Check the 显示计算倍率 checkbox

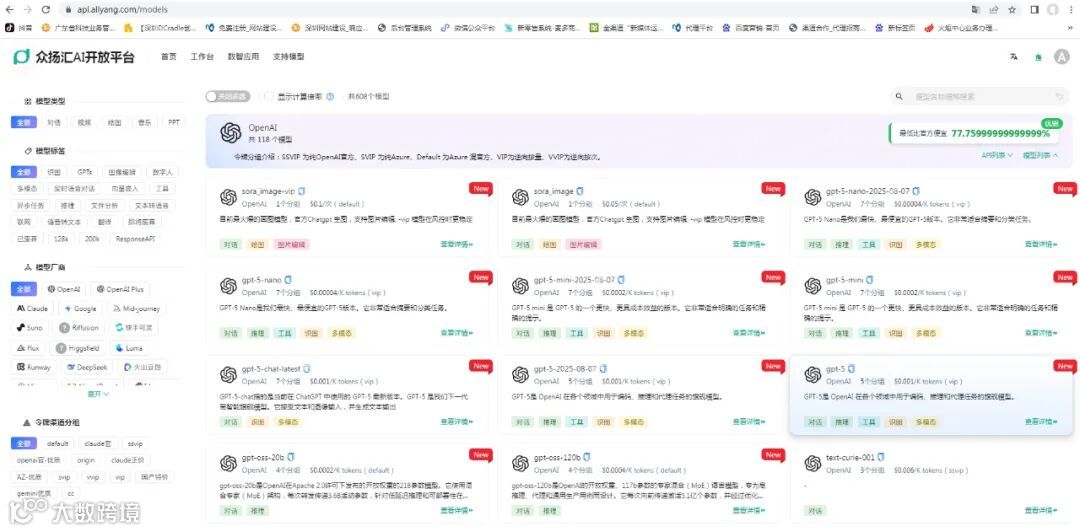point(269,96)
